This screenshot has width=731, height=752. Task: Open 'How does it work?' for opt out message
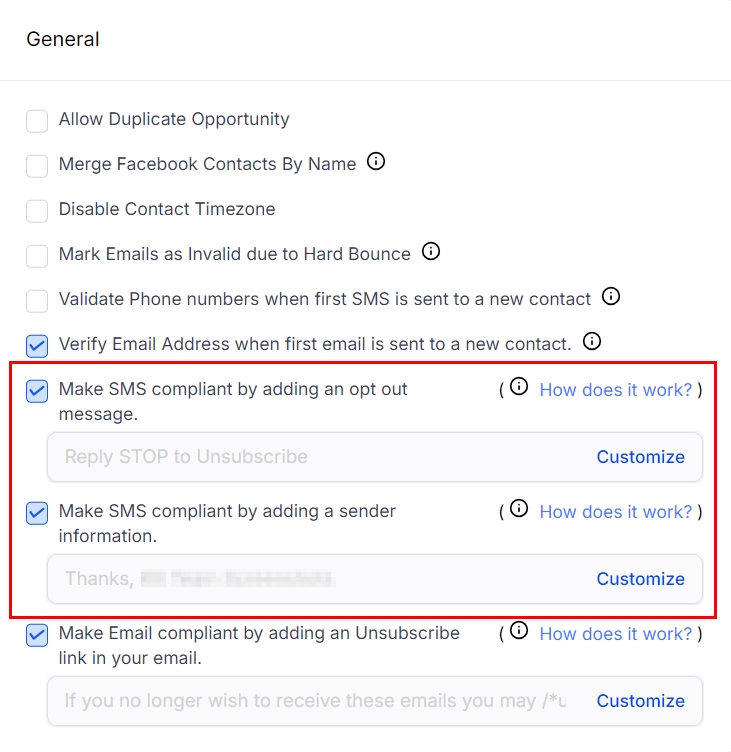615,390
